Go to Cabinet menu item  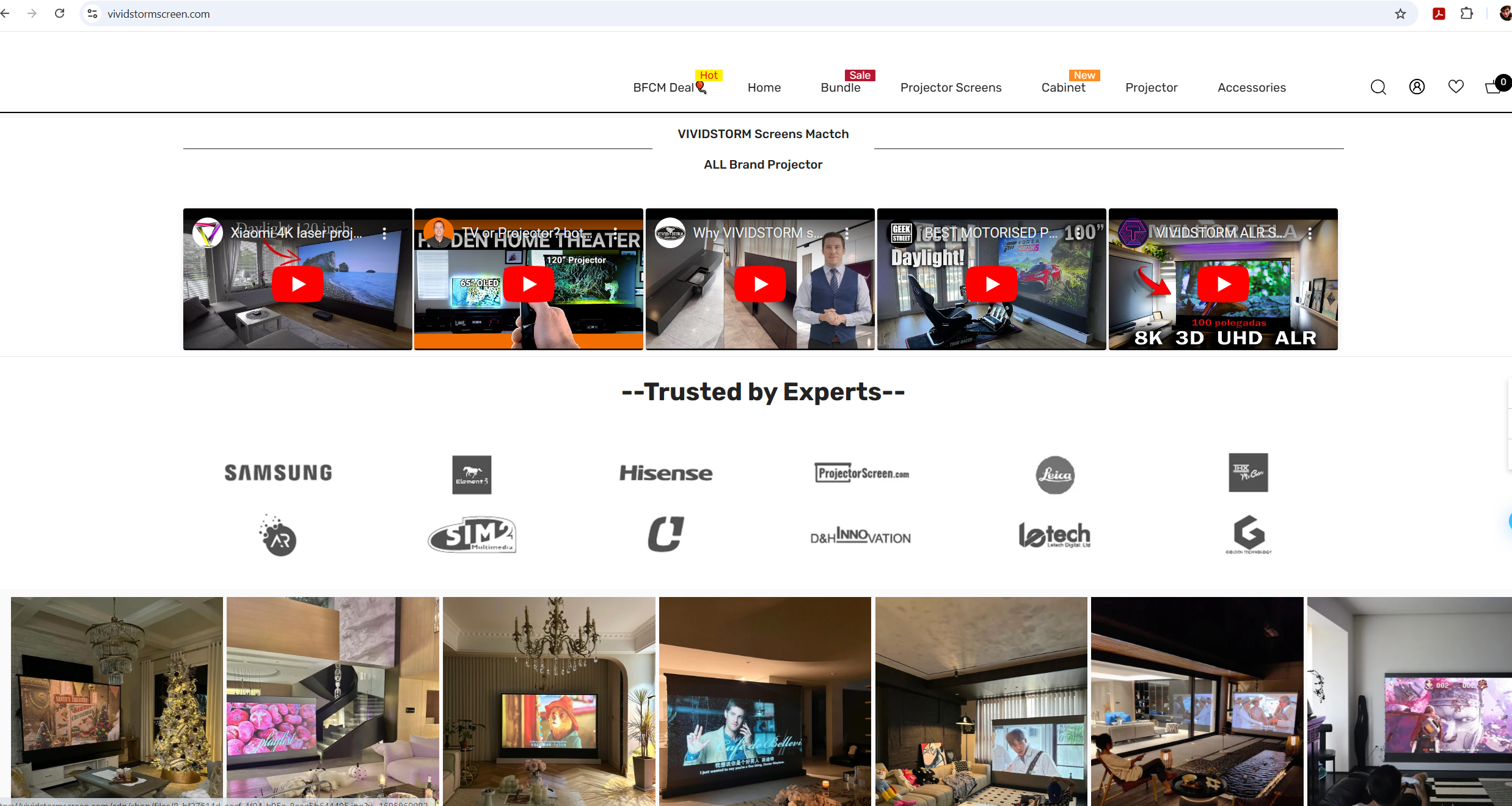coord(1063,87)
